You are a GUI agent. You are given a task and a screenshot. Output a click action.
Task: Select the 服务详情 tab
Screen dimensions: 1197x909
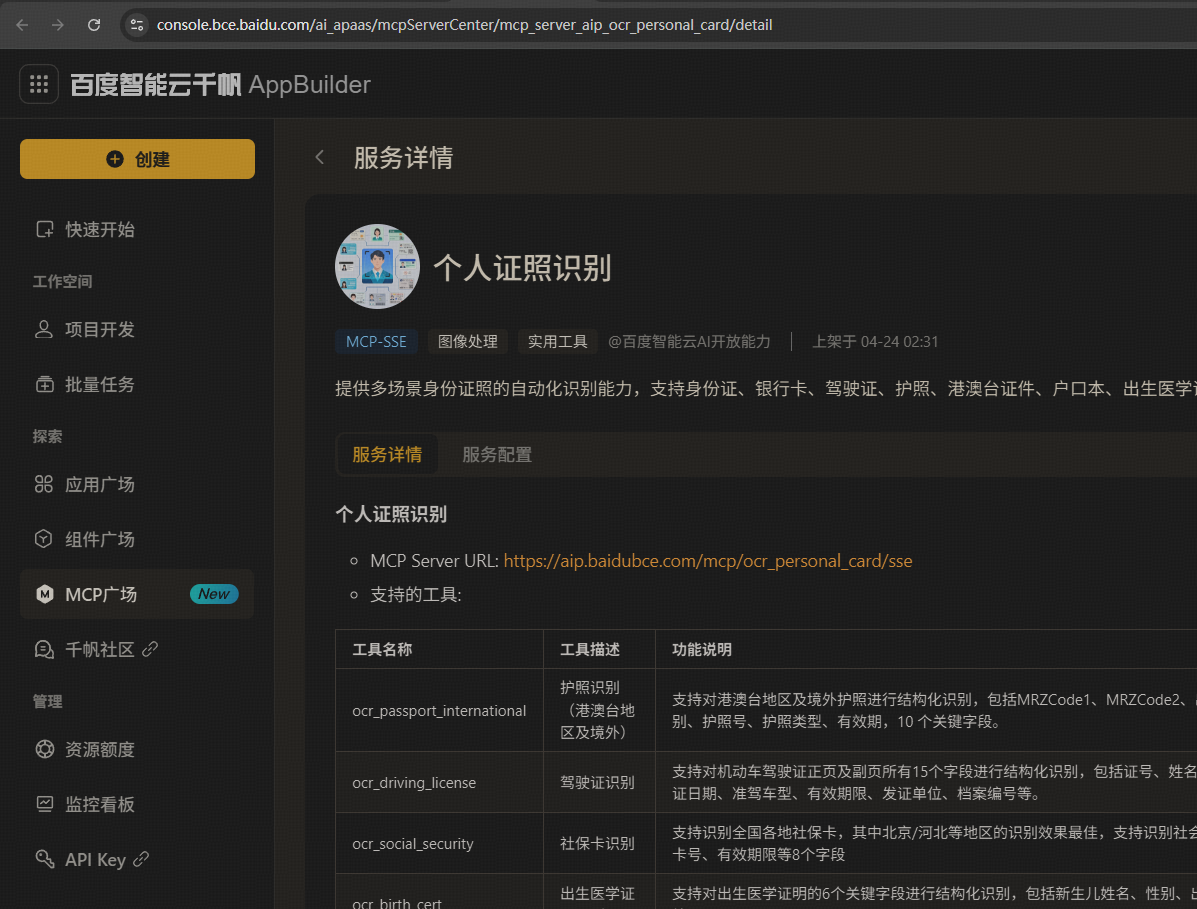click(387, 454)
